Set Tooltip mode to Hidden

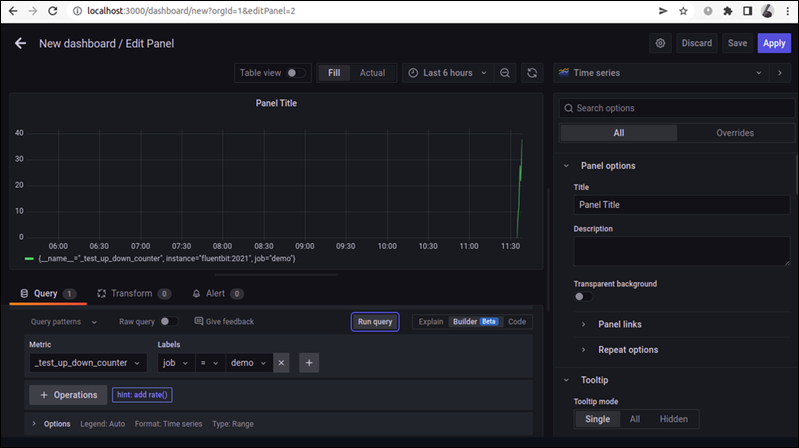coord(674,419)
